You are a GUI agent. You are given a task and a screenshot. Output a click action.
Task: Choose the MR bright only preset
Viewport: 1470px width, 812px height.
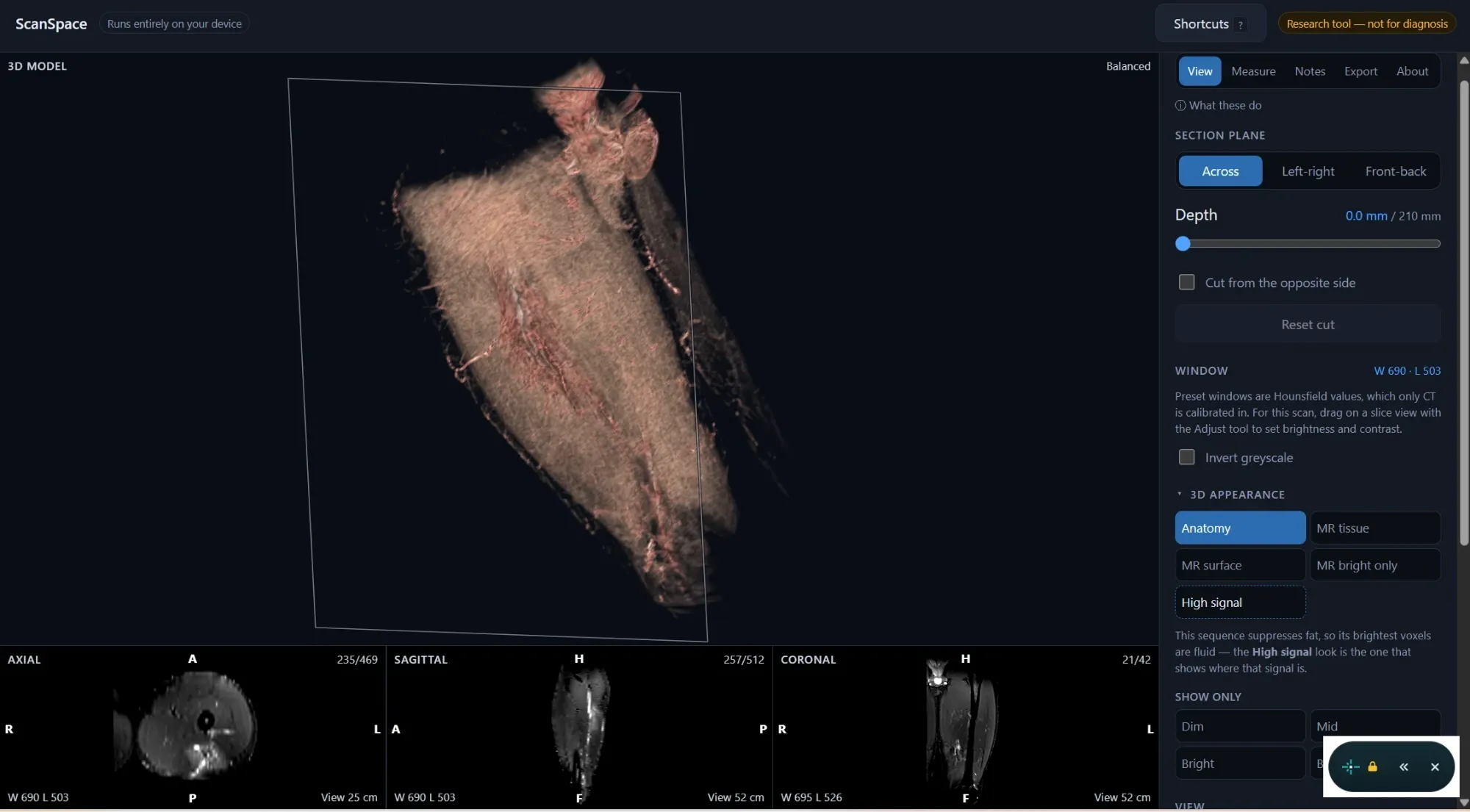pyautogui.click(x=1375, y=565)
